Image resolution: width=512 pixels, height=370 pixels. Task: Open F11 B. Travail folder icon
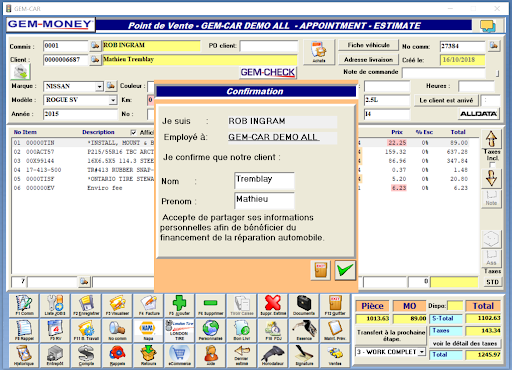pyautogui.click(x=86, y=330)
